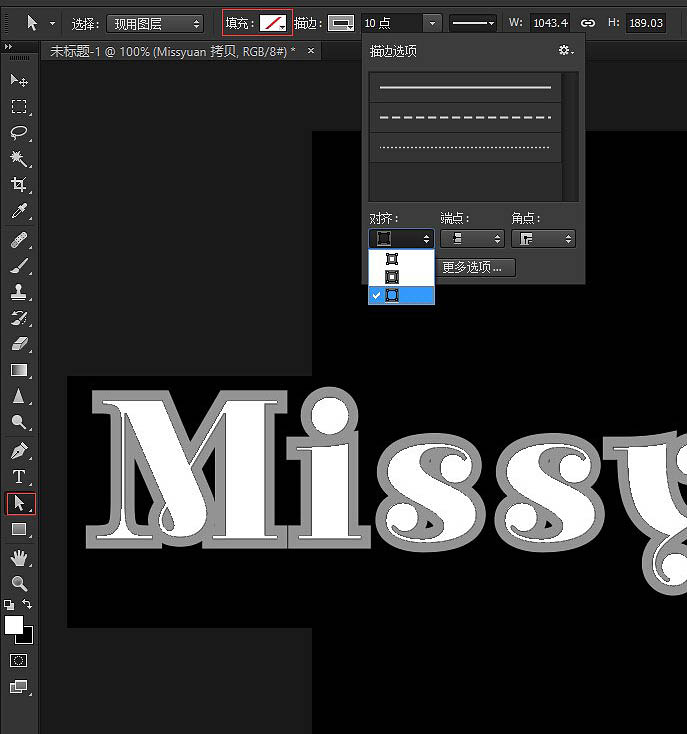Click the 更多选项 button
The image size is (687, 734).
473,267
